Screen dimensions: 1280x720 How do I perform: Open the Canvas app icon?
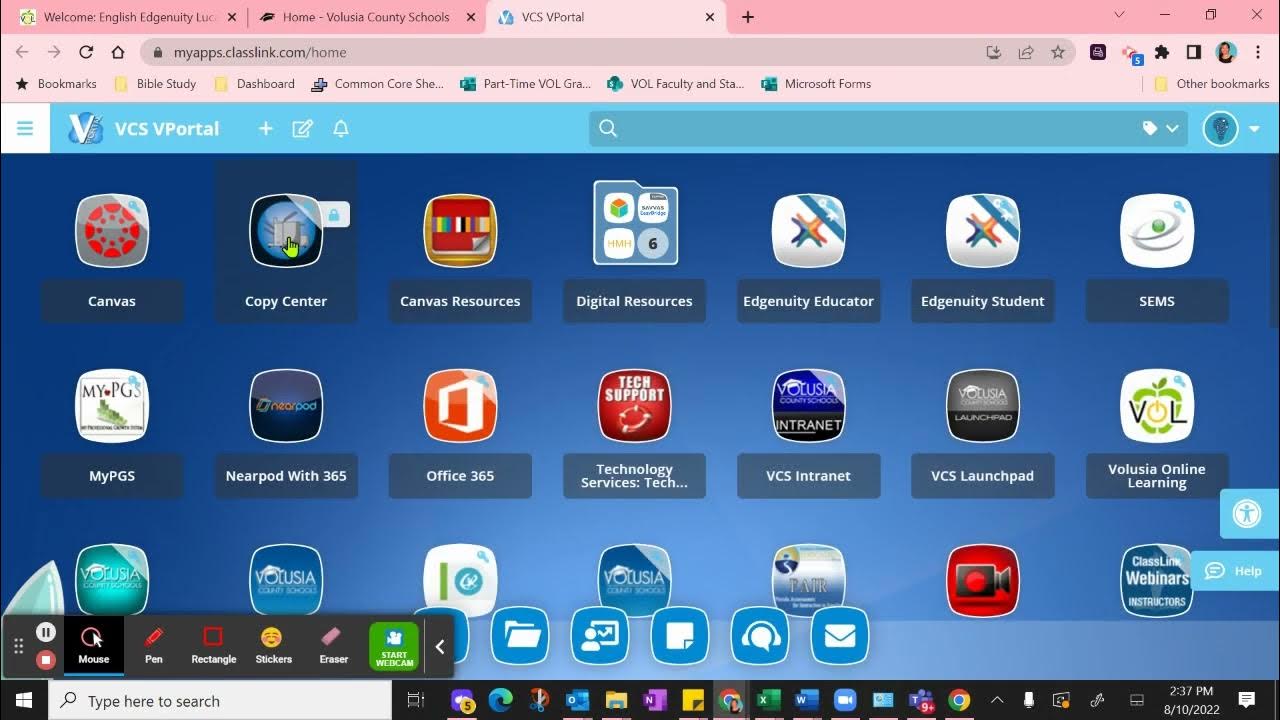click(x=112, y=231)
